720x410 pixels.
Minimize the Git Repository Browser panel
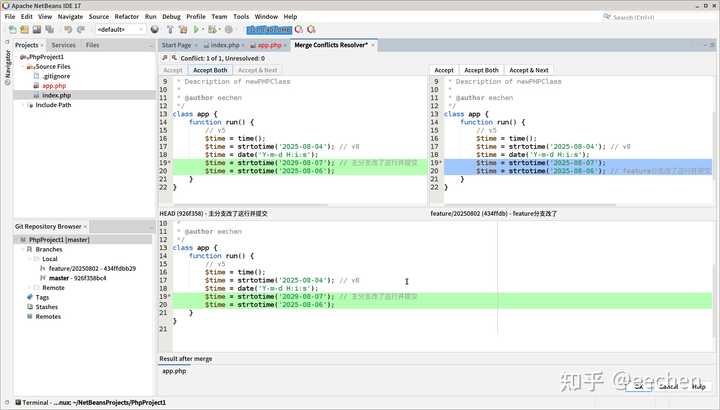pos(150,226)
